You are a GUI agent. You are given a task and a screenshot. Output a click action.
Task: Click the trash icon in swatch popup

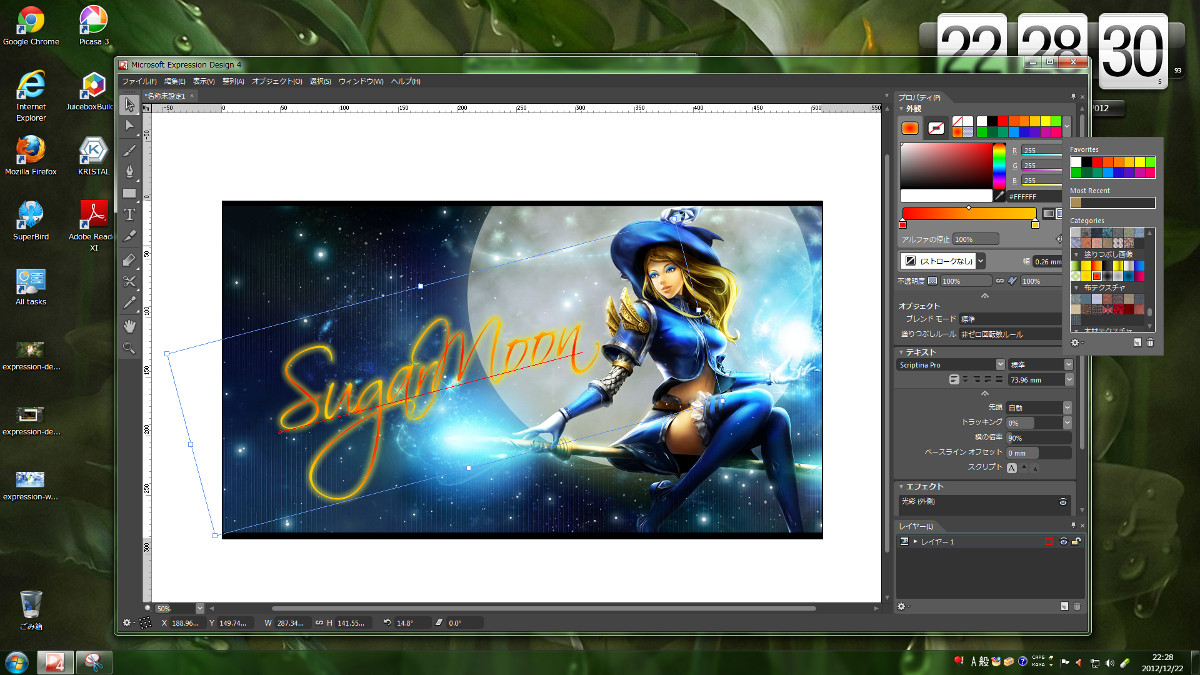coord(1150,342)
